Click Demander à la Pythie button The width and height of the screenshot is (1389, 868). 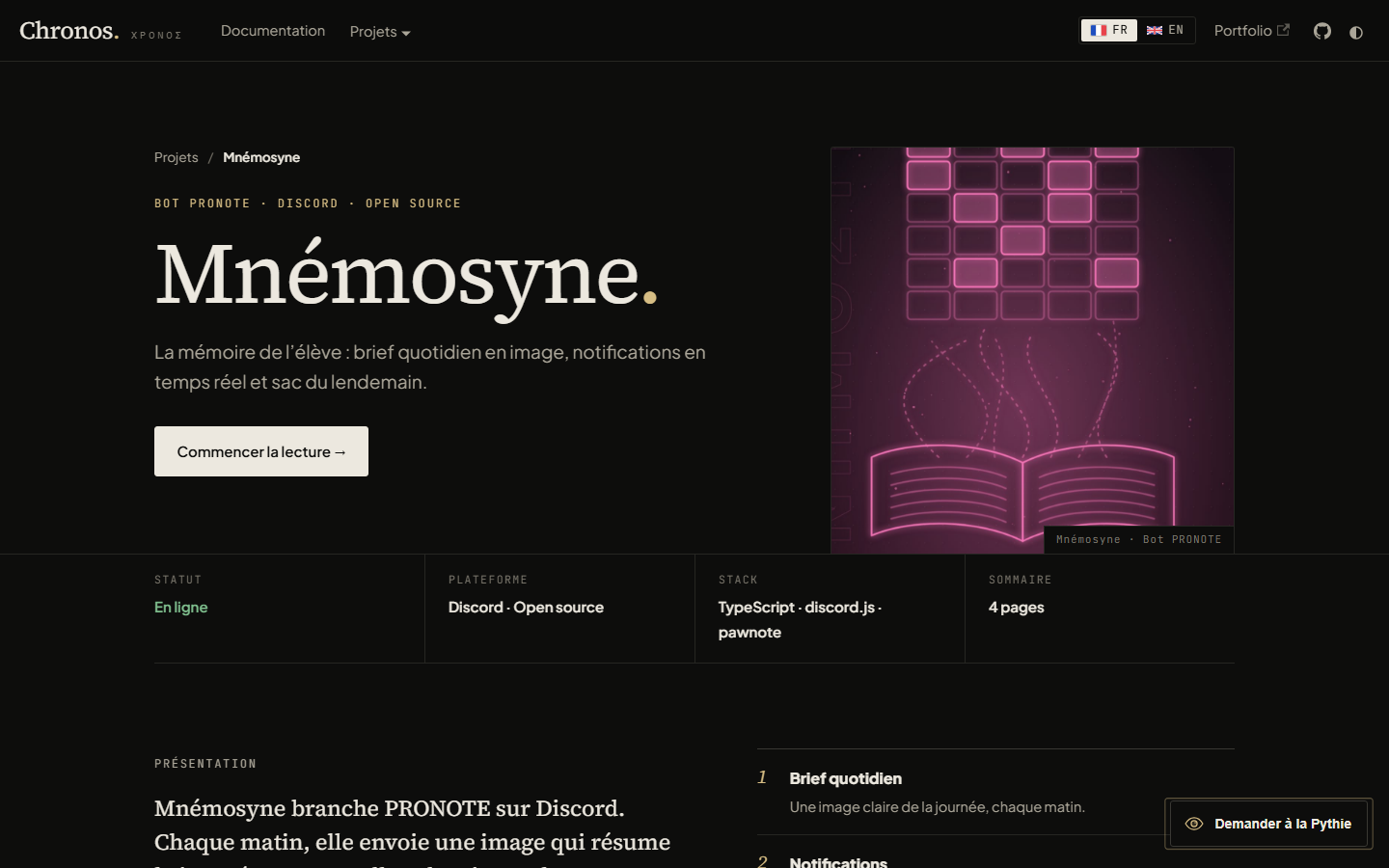tap(1268, 824)
